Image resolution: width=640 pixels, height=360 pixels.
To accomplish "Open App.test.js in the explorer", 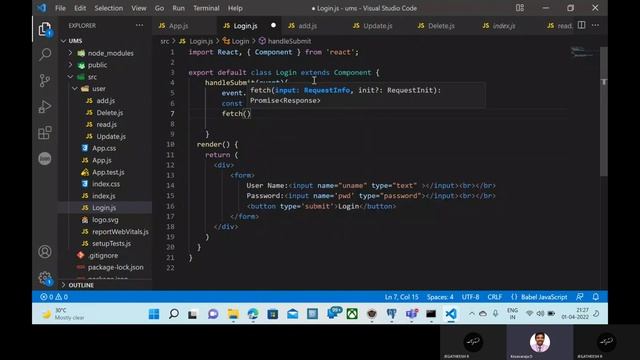I will [x=108, y=172].
